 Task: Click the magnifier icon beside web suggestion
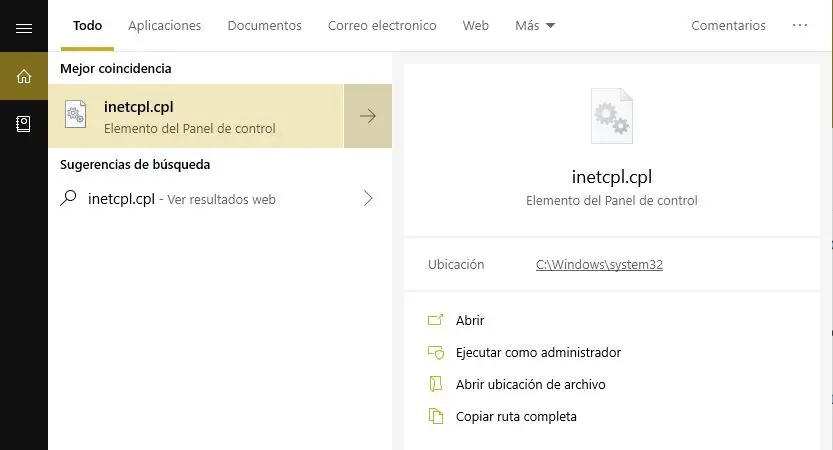coord(69,199)
